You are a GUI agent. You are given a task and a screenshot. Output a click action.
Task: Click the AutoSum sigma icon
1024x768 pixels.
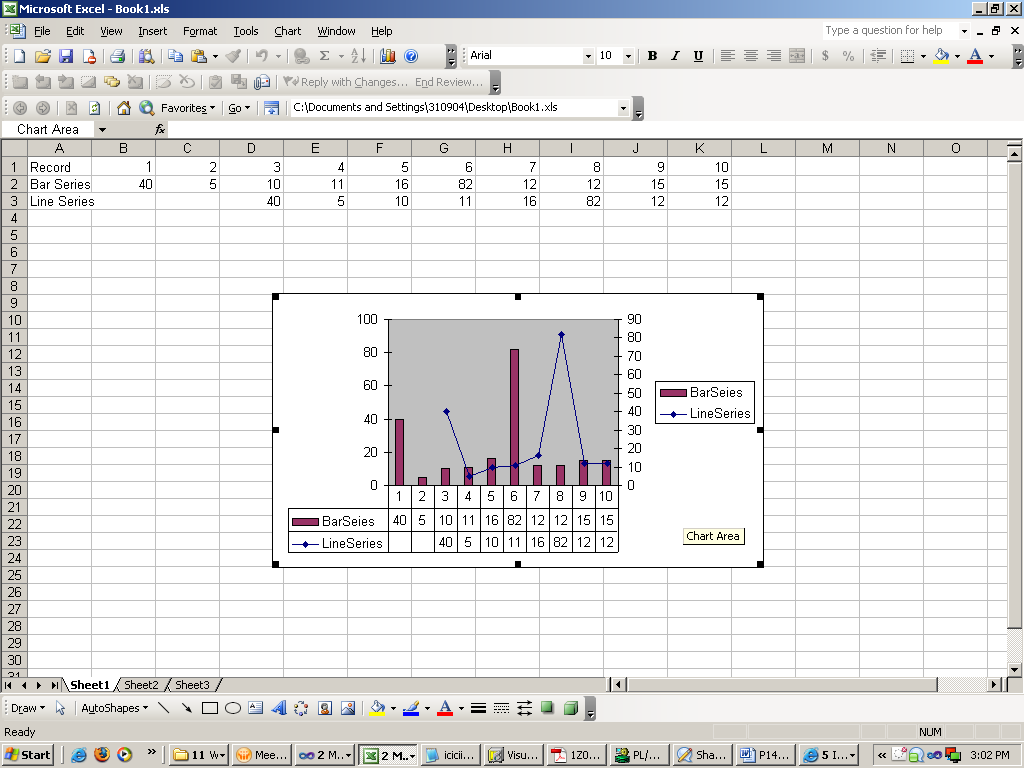324,56
